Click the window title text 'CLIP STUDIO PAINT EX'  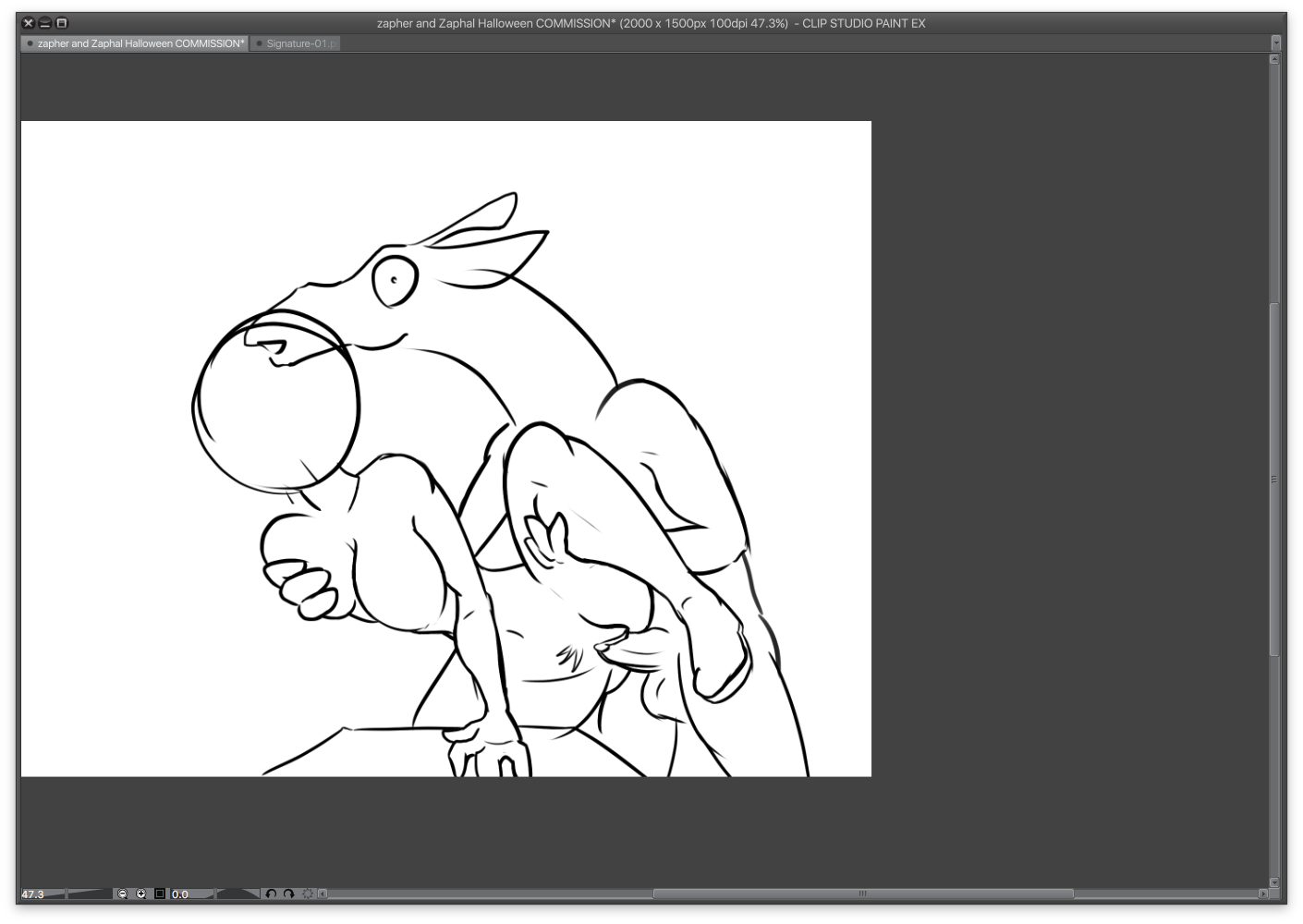(x=864, y=23)
